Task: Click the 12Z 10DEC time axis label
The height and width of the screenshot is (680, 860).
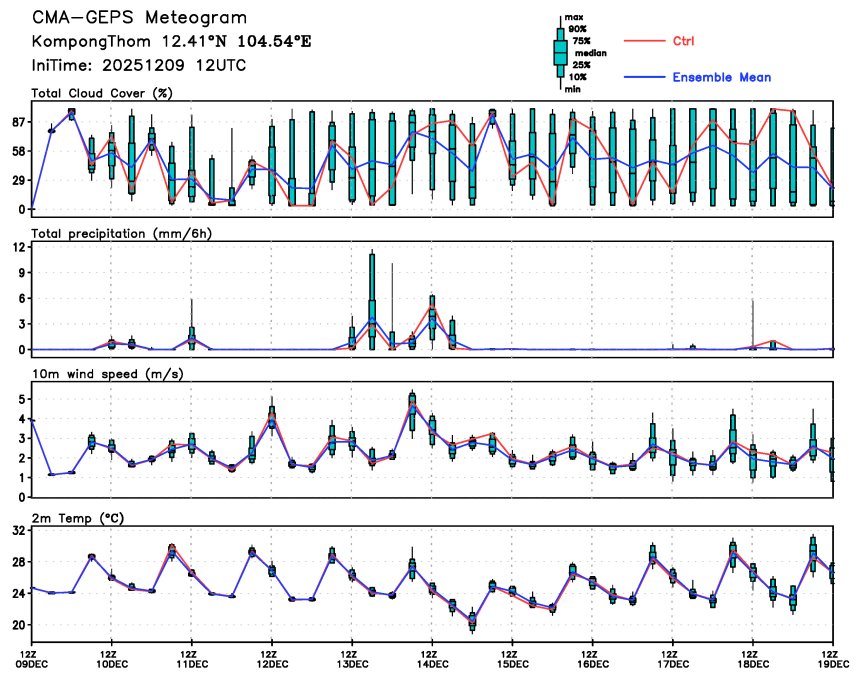Action: pos(112,659)
